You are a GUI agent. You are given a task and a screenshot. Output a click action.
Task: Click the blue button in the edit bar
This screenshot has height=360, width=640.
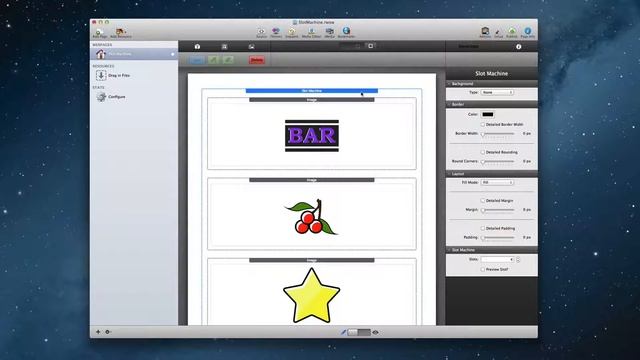[x=197, y=60]
